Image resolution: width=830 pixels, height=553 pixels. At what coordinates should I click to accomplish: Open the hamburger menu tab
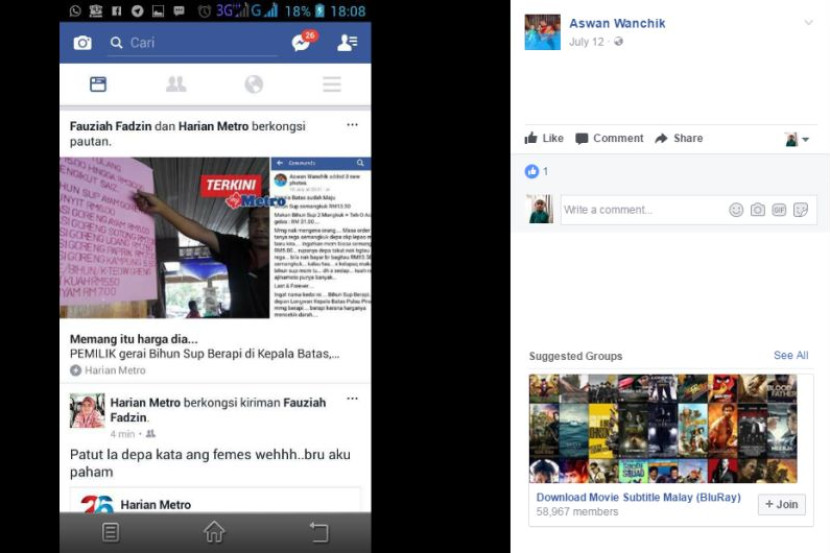point(332,85)
